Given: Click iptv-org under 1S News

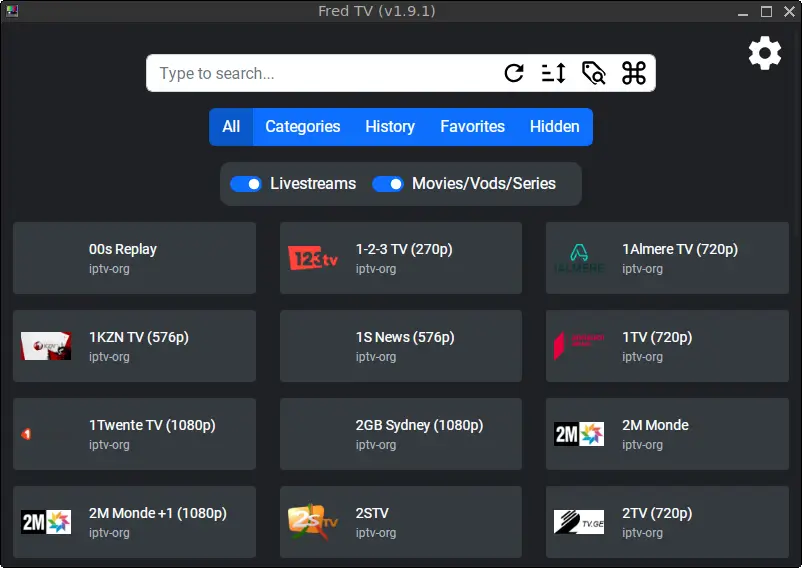Looking at the screenshot, I should click(376, 356).
